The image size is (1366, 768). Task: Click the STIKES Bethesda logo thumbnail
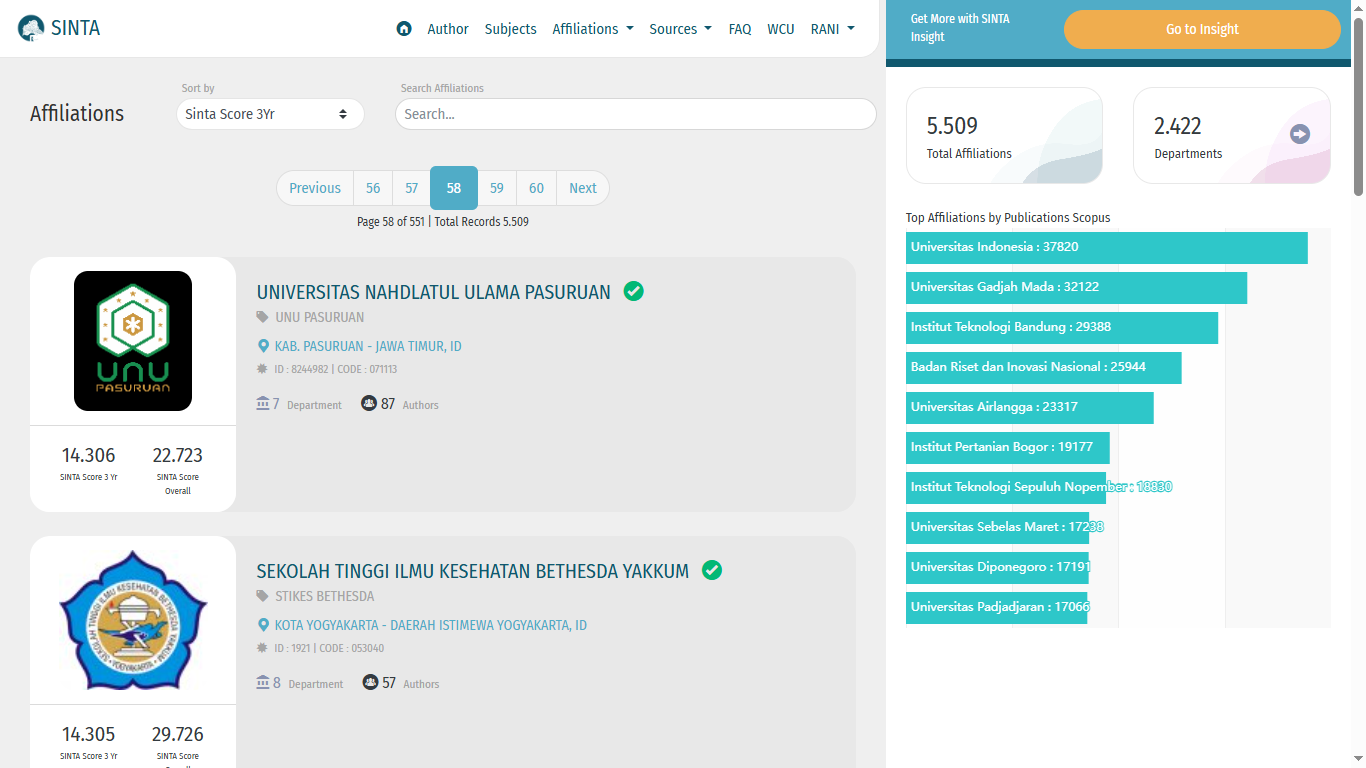pos(133,620)
